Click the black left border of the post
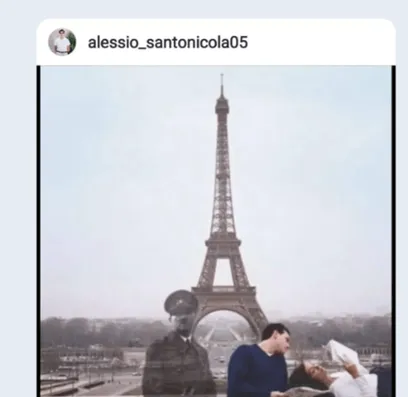Screen dimensions: 408x397 (38, 231)
